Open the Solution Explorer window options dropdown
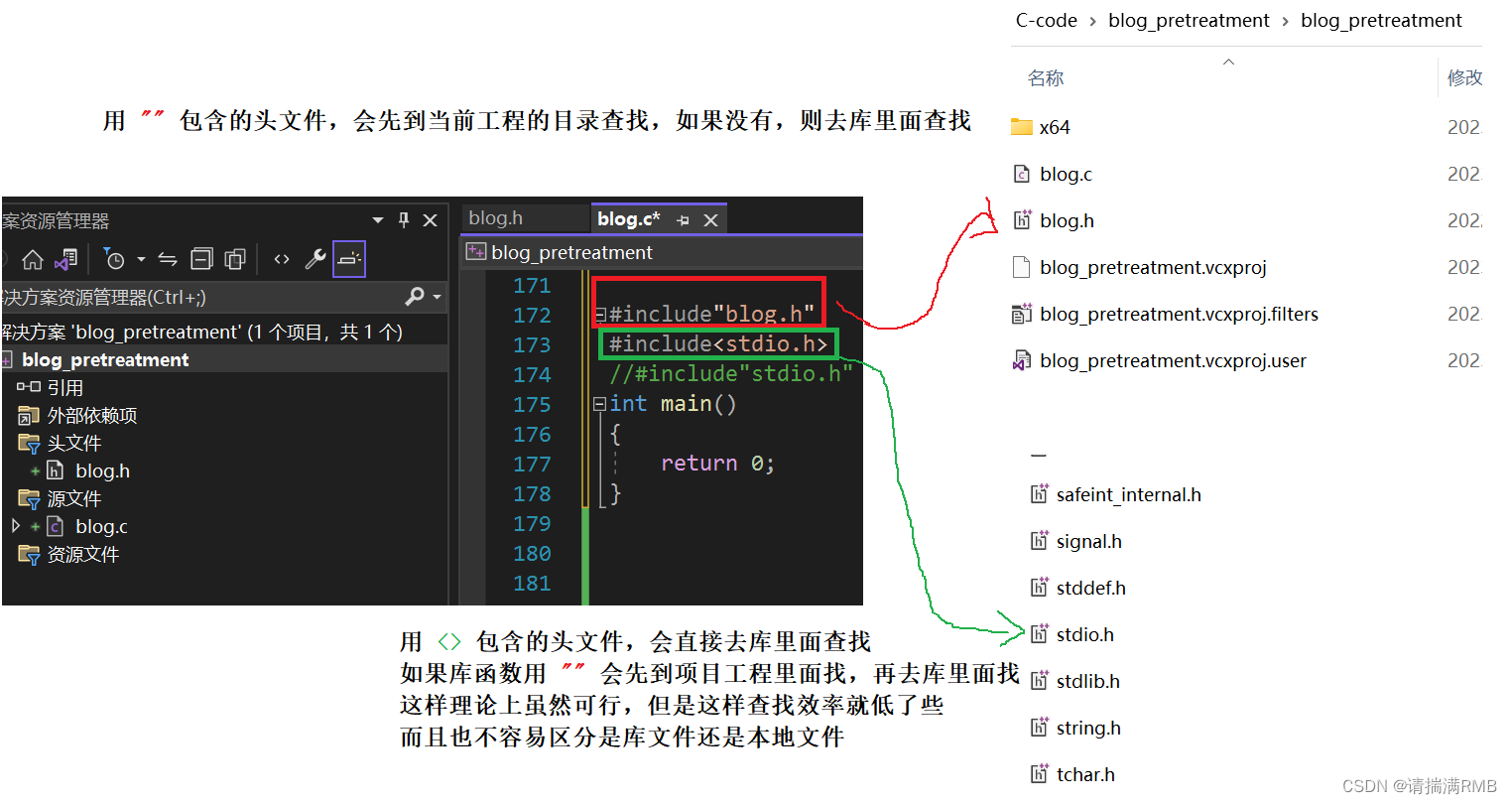 click(378, 220)
